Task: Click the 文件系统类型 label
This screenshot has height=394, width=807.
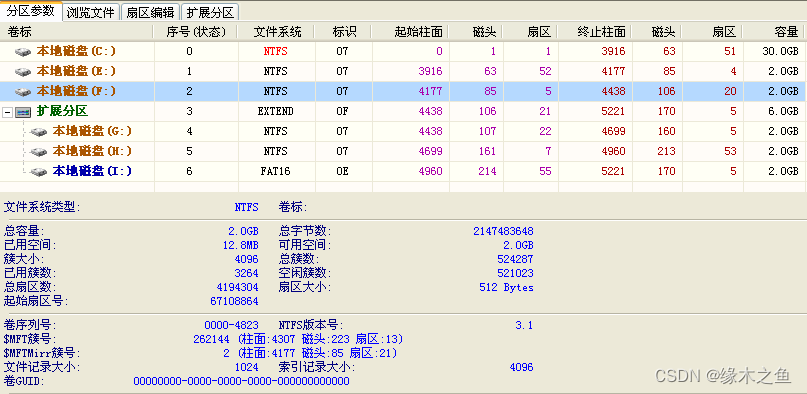Action: [42, 208]
